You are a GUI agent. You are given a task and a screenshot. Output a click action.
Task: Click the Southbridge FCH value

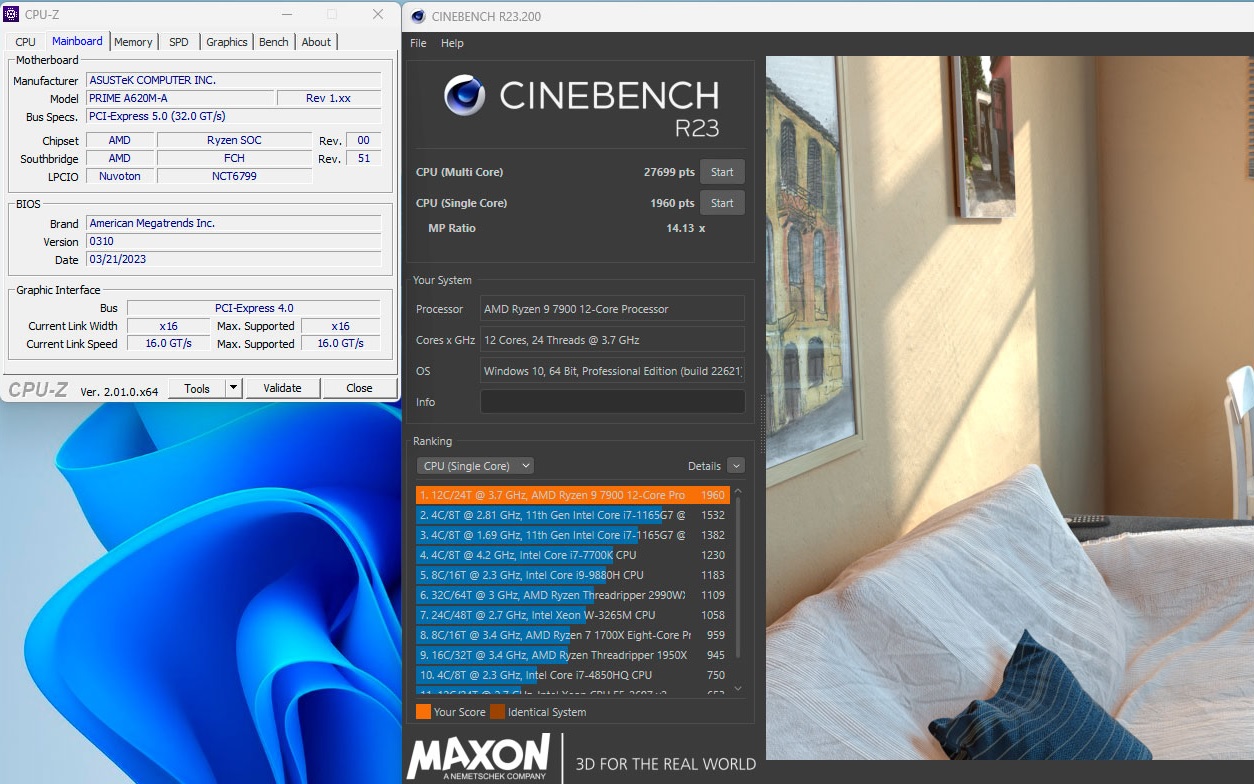[x=234, y=159]
